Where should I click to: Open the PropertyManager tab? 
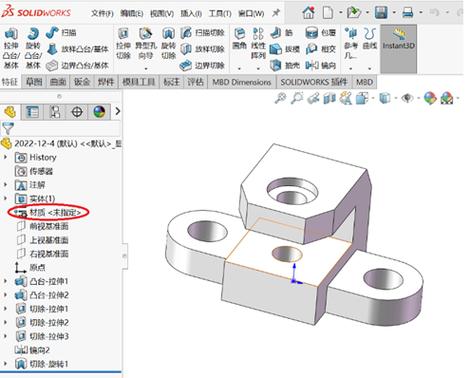click(x=32, y=112)
